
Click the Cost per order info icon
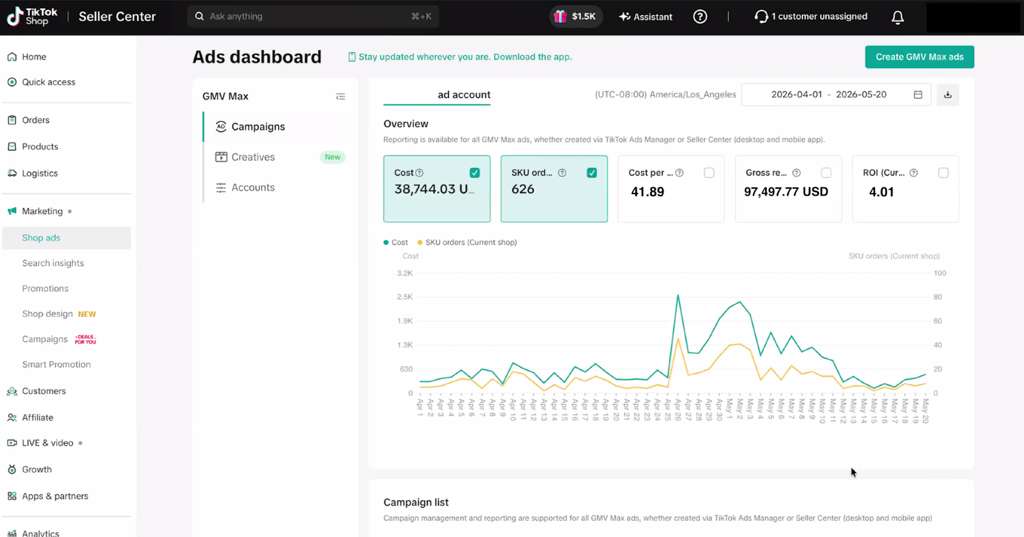point(679,172)
